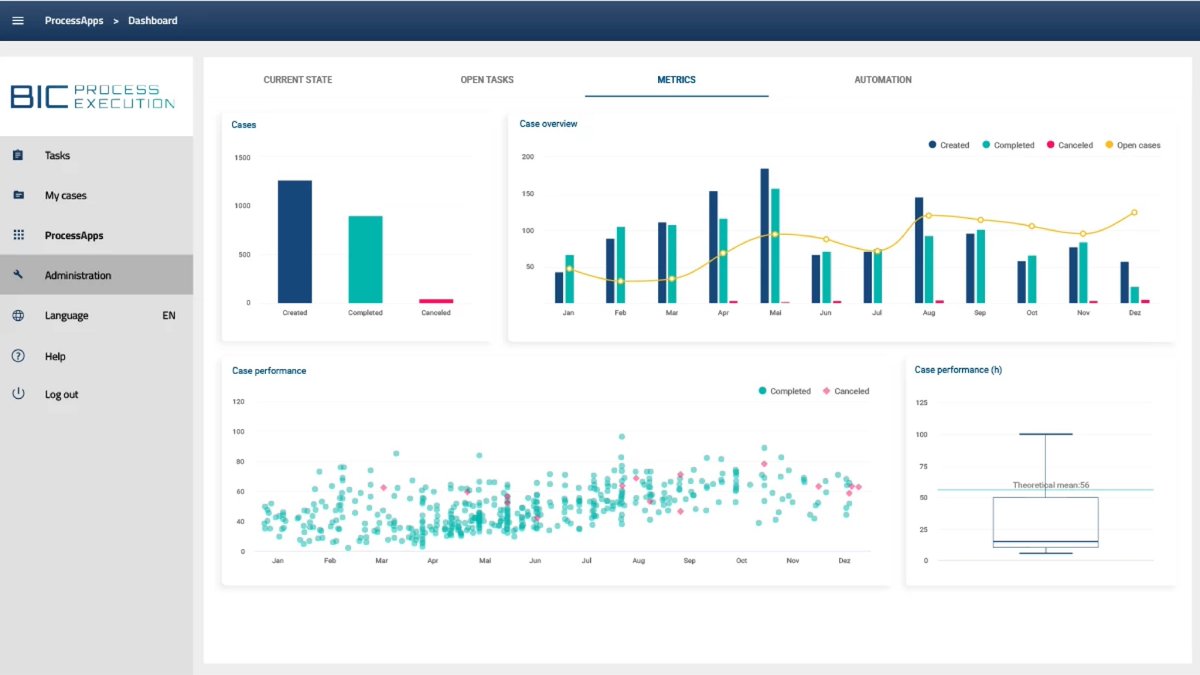This screenshot has height=675, width=1200.
Task: Click the Completed bar in Cases chart
Action: pos(365,259)
